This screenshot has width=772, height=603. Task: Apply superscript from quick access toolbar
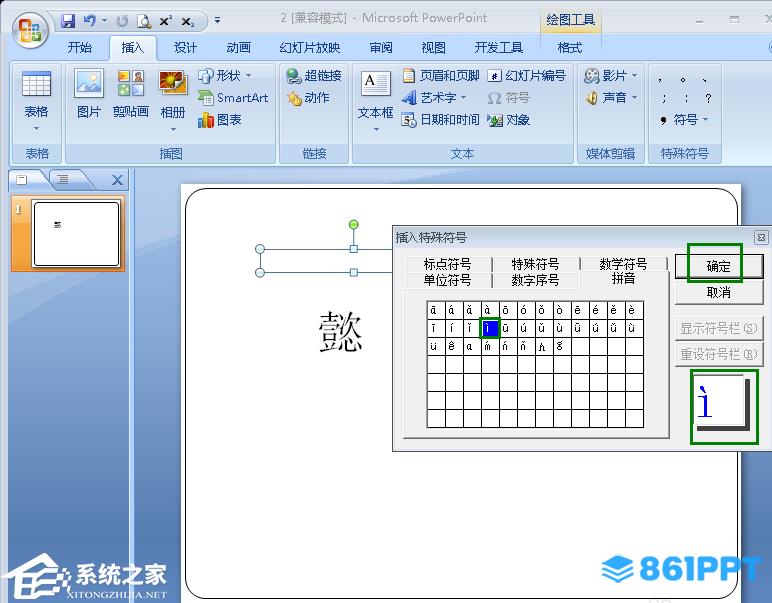[x=166, y=21]
